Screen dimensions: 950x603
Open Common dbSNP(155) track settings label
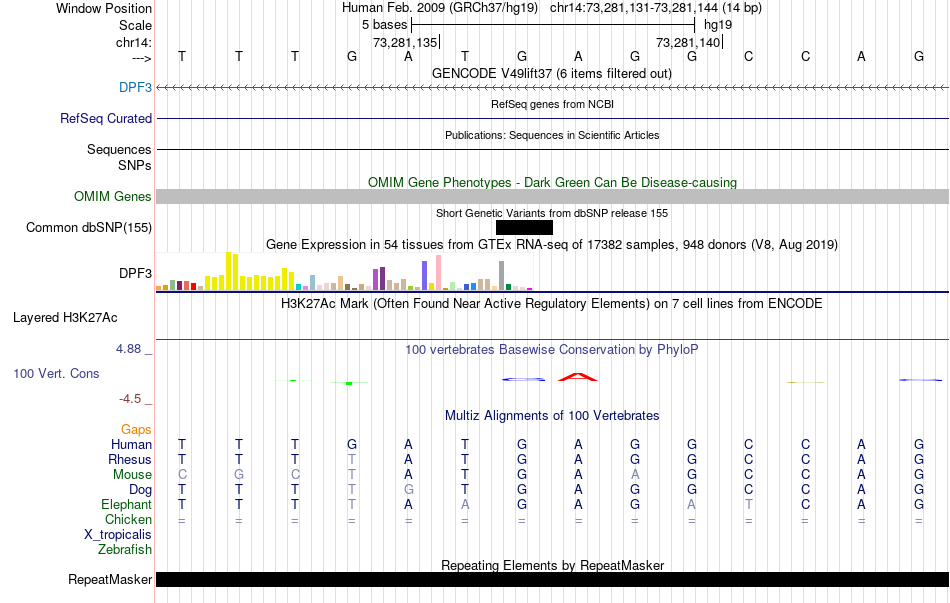point(89,228)
